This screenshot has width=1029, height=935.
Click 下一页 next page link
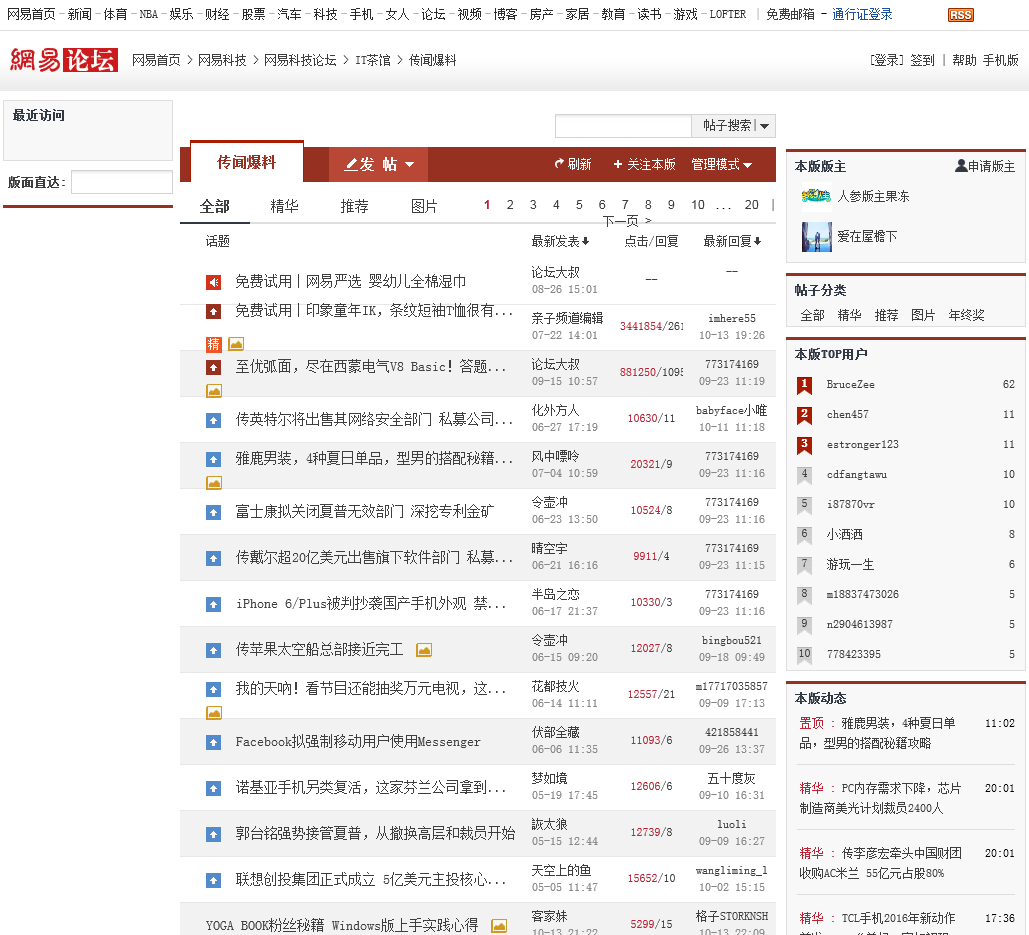click(x=627, y=221)
